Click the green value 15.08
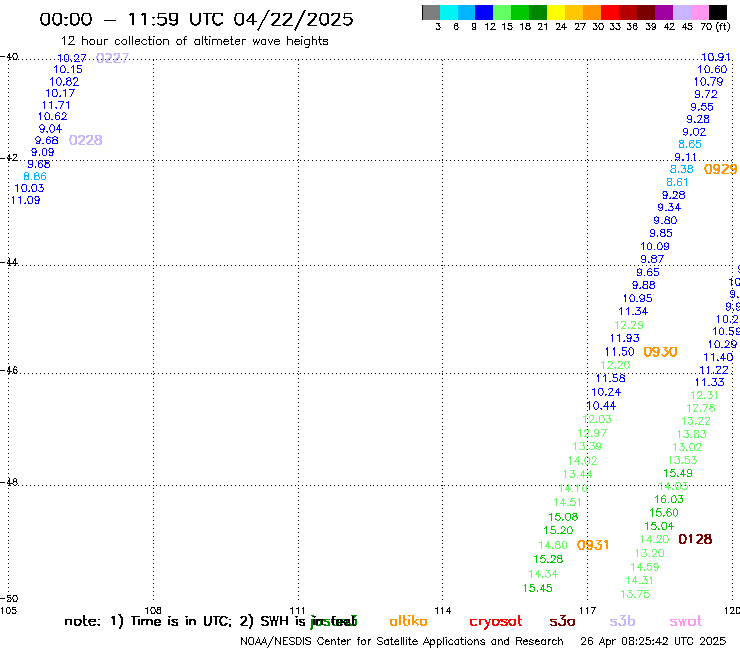Image resolution: width=740 pixels, height=650 pixels. [563, 517]
